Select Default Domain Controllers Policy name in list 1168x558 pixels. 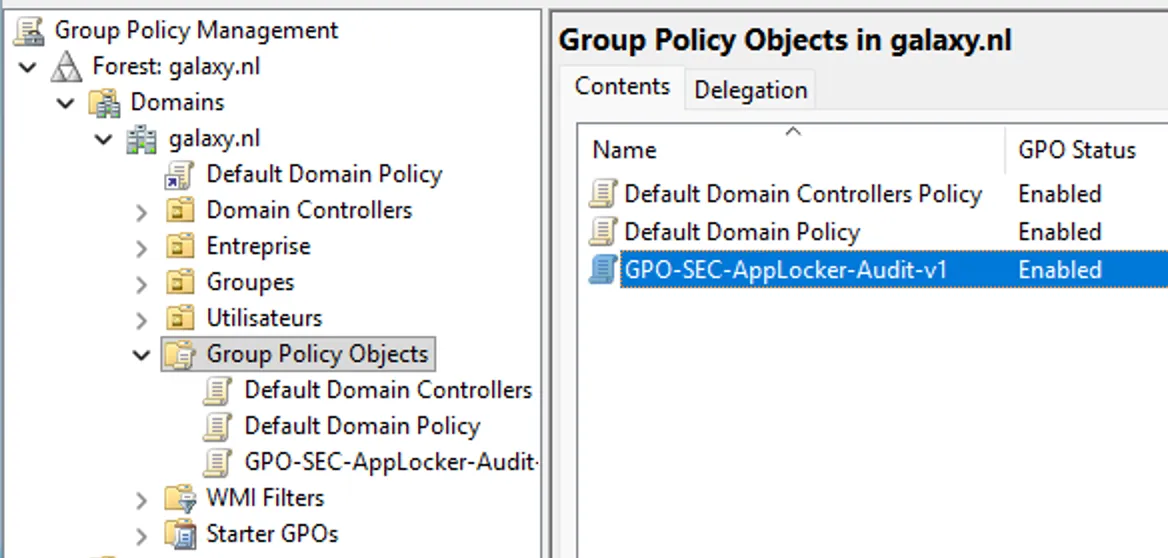[803, 194]
